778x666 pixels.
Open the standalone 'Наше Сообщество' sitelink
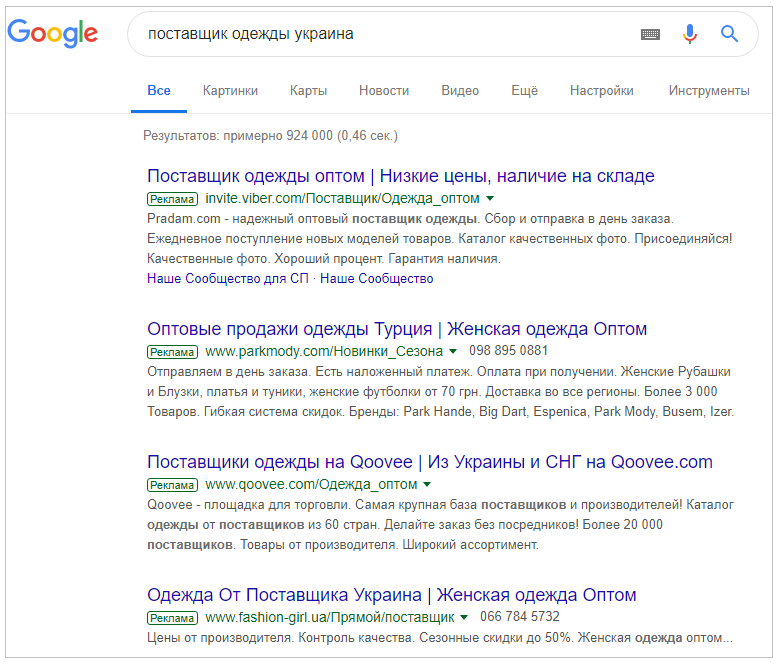pos(377,278)
